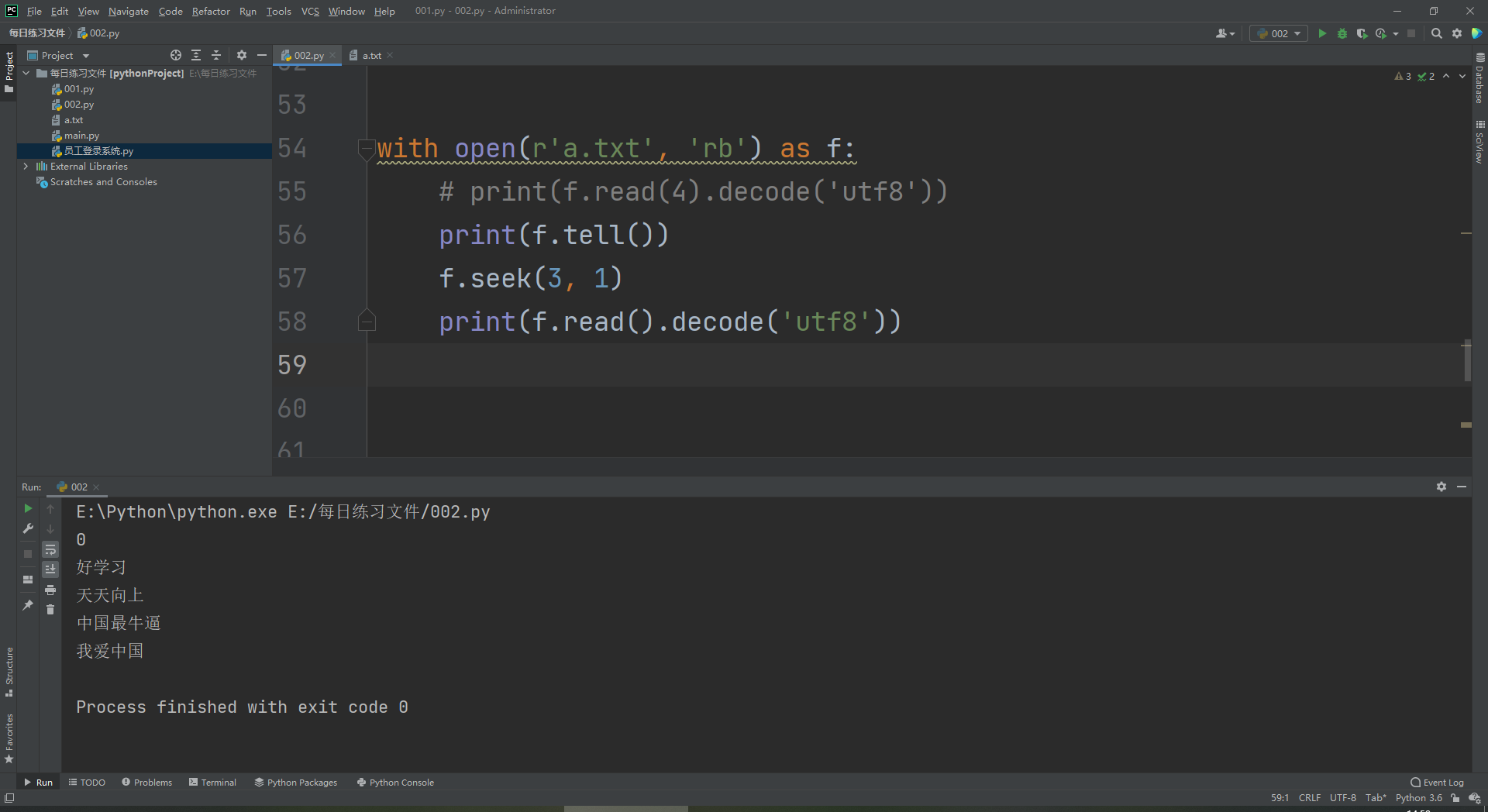The height and width of the screenshot is (812, 1488).
Task: Click the wrench icon in the Run panel
Action: point(28,528)
